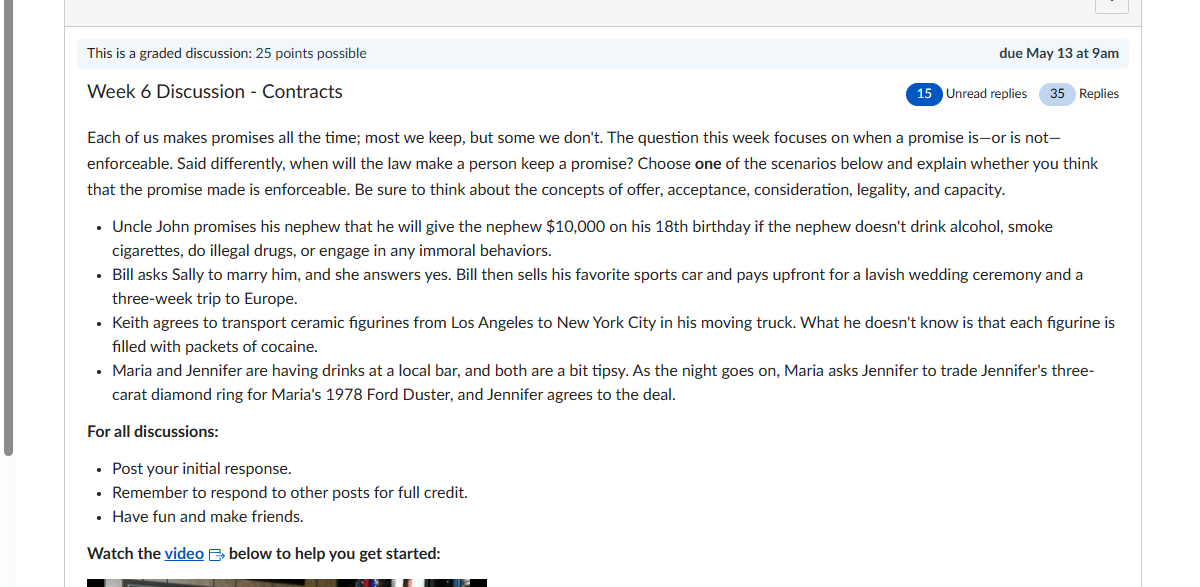The image size is (1200, 587).
Task: Click the Keith ceramic figurines scenario bullet
Action: click(x=613, y=335)
